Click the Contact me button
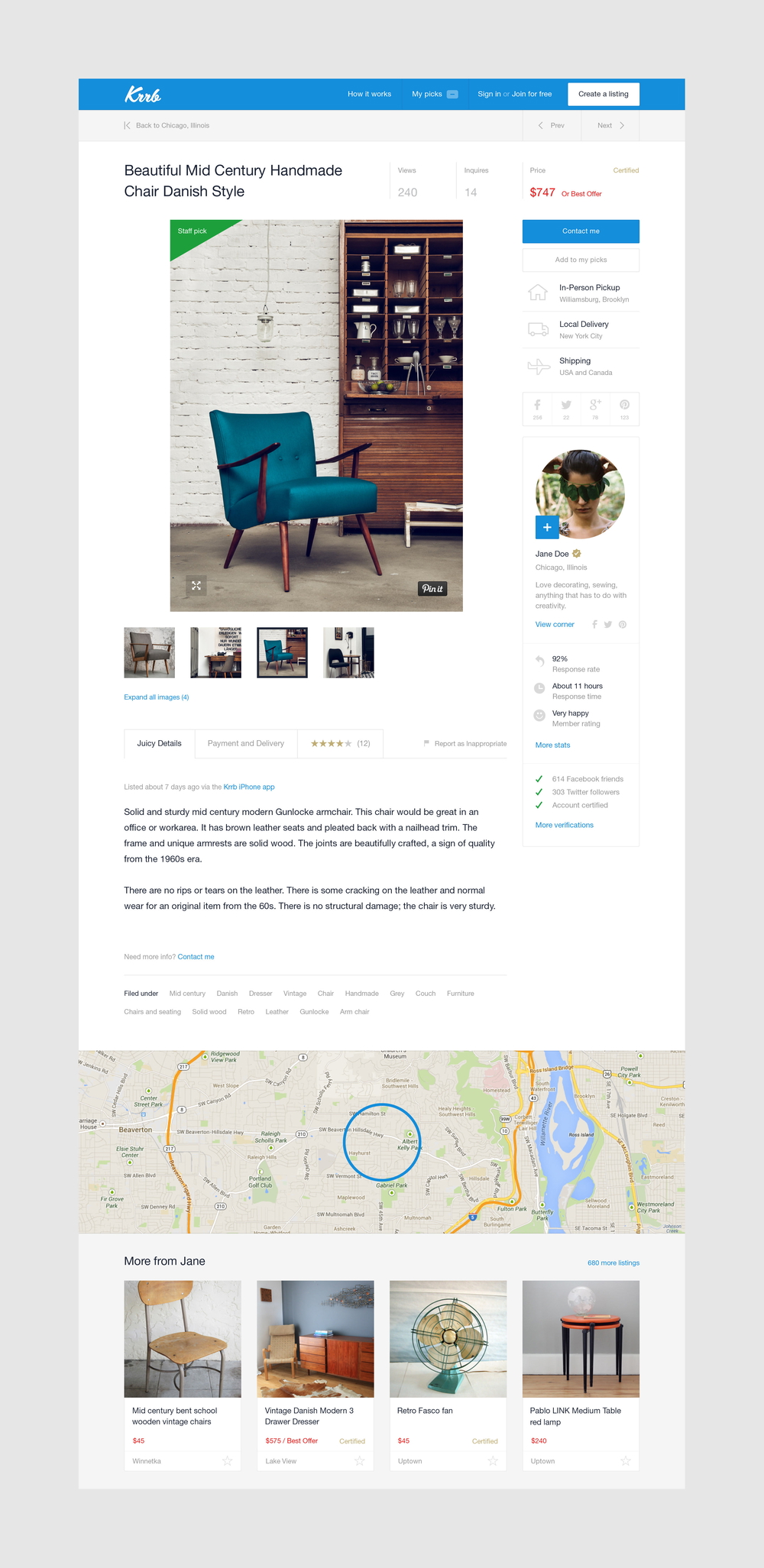This screenshot has width=764, height=1568. 581,231
